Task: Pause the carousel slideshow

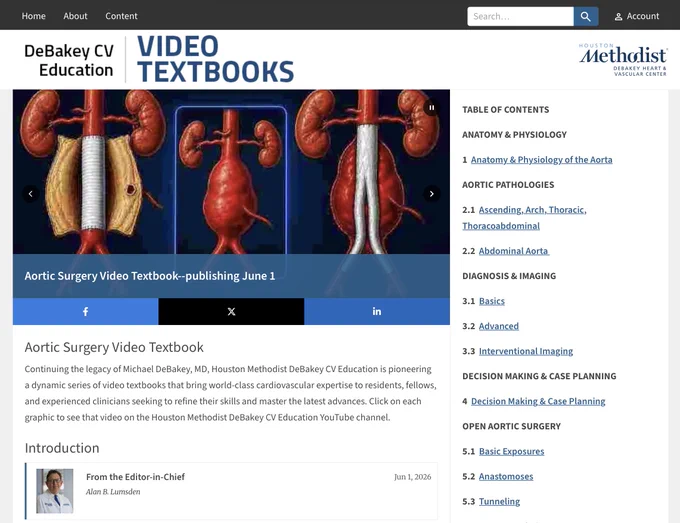Action: tap(432, 108)
